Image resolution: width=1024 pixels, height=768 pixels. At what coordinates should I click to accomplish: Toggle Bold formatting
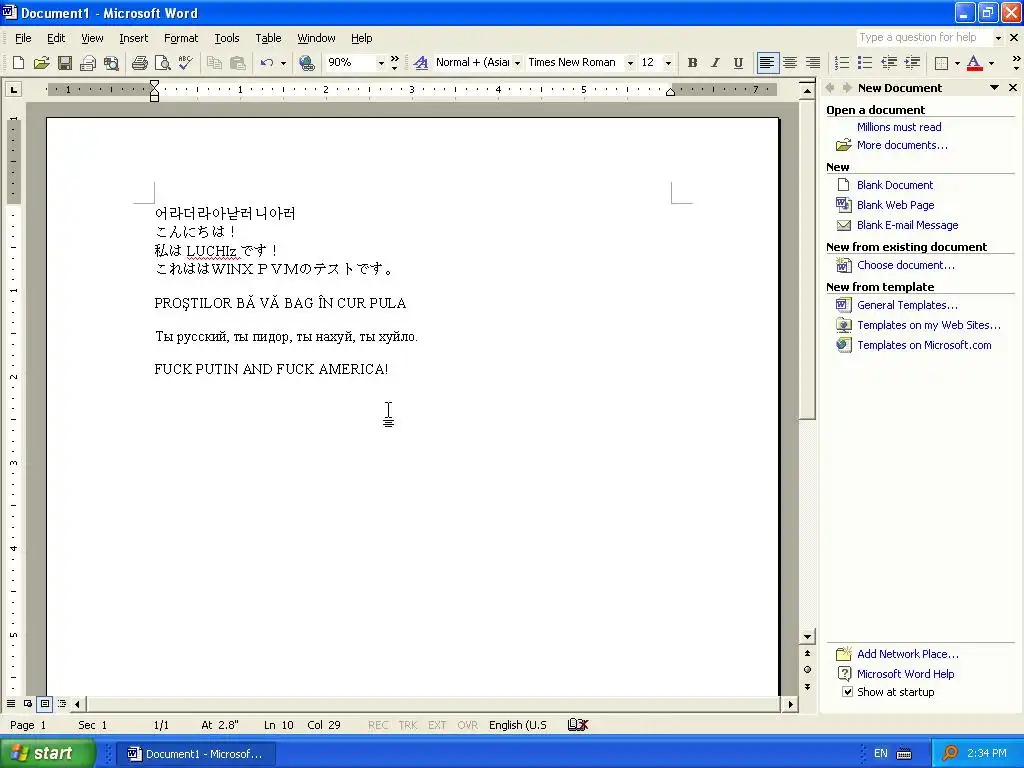[692, 63]
